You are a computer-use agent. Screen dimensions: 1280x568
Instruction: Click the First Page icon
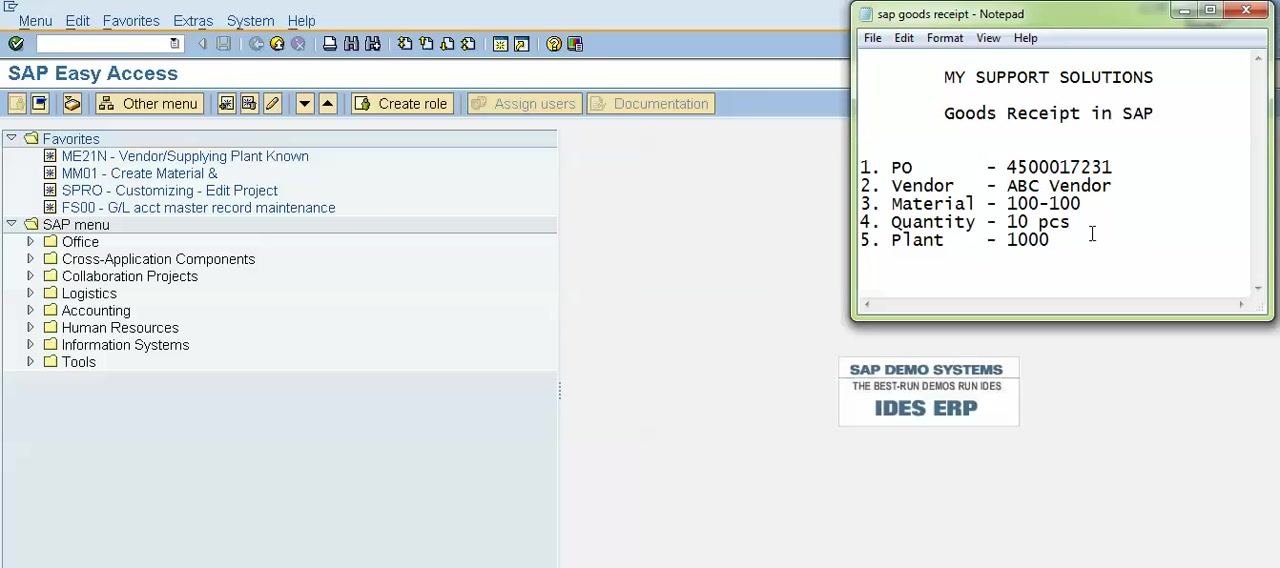405,44
